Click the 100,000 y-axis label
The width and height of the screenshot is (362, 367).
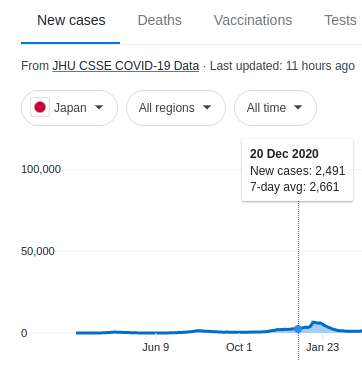(41, 169)
